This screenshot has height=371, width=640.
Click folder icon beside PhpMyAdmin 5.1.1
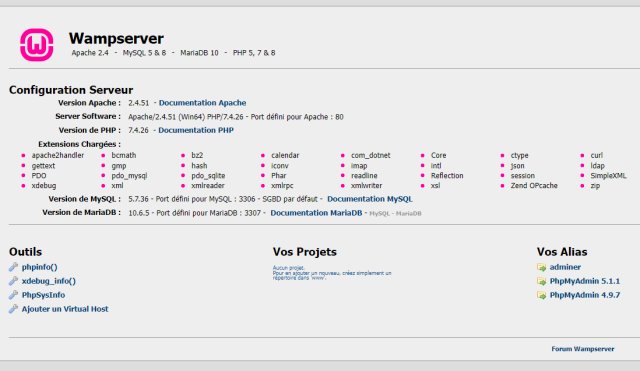[542, 281]
